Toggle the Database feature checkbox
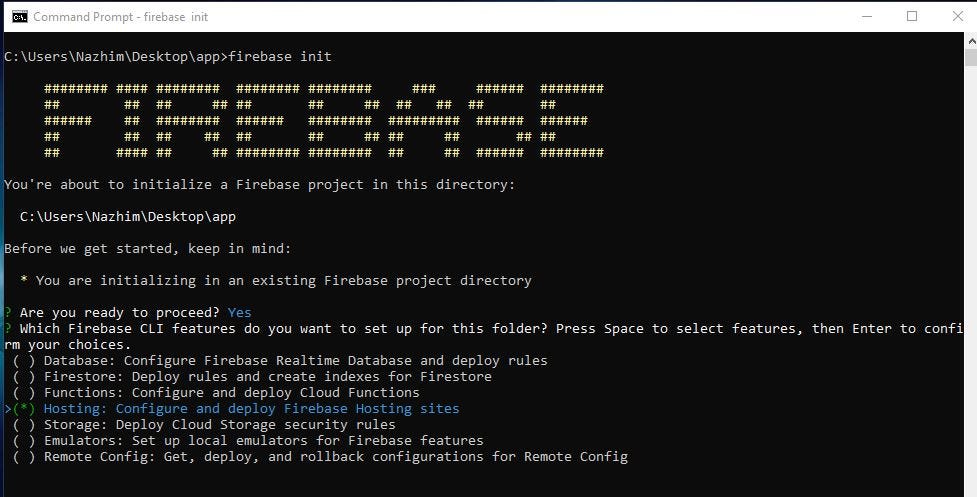 pos(24,361)
